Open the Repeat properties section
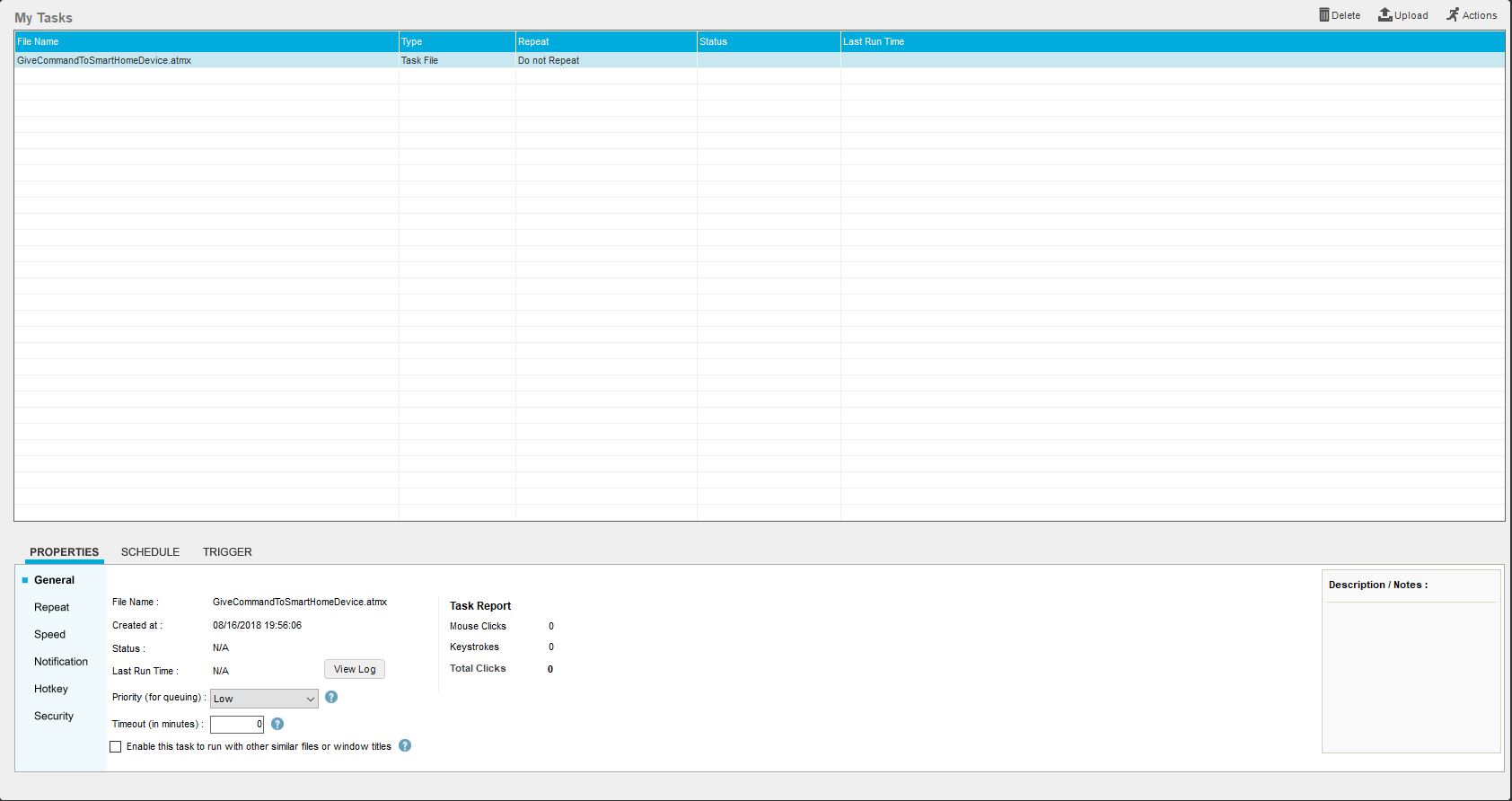Image resolution: width=1512 pixels, height=801 pixels. click(52, 608)
